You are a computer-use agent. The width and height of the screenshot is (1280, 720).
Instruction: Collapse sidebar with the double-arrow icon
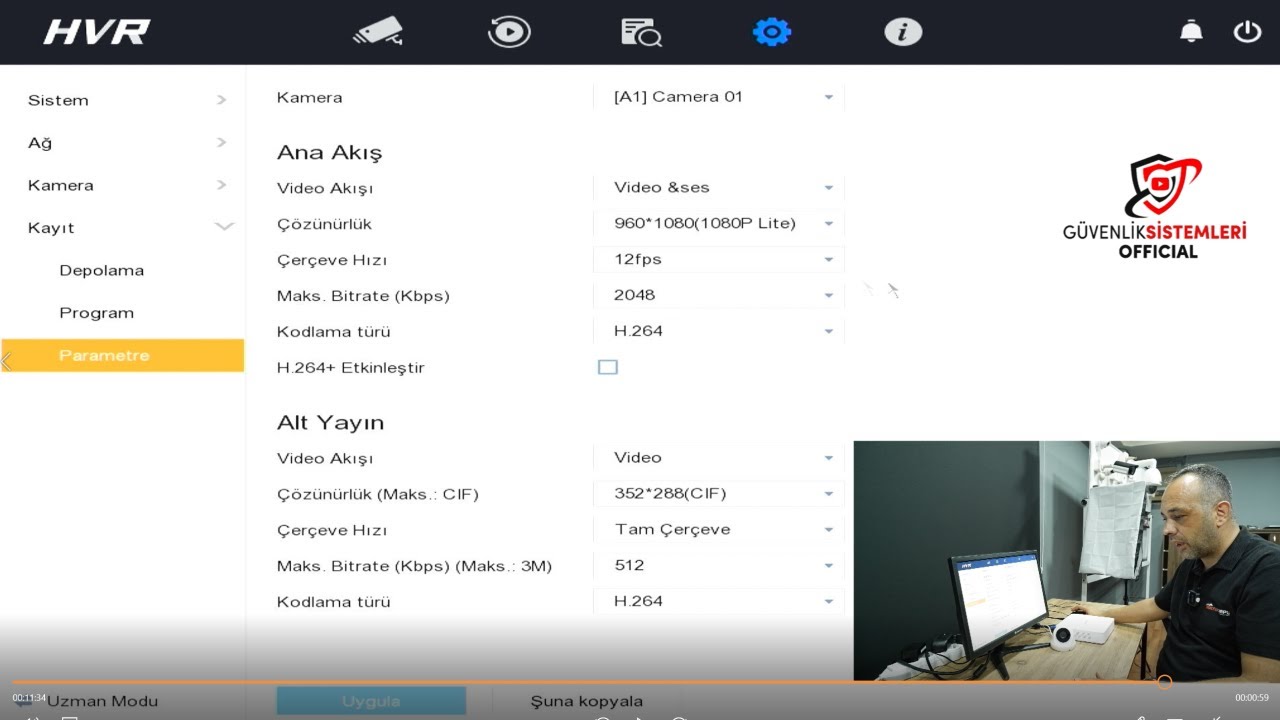pyautogui.click(x=7, y=361)
